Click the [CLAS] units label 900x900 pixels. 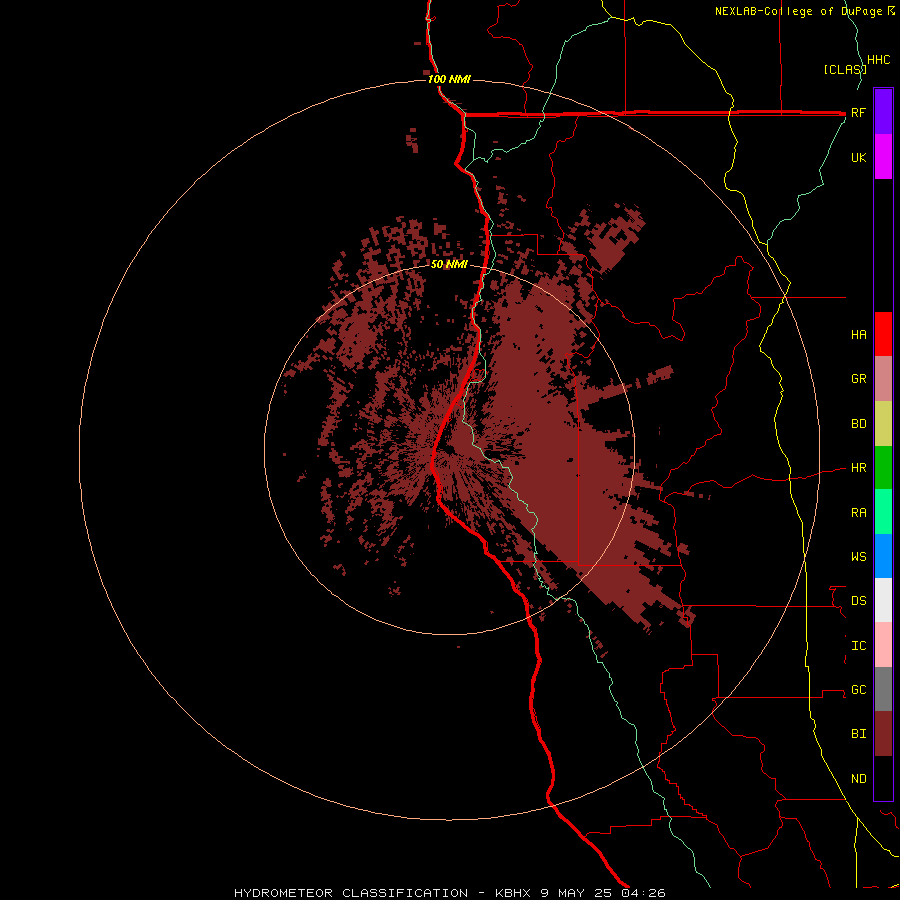tap(845, 69)
